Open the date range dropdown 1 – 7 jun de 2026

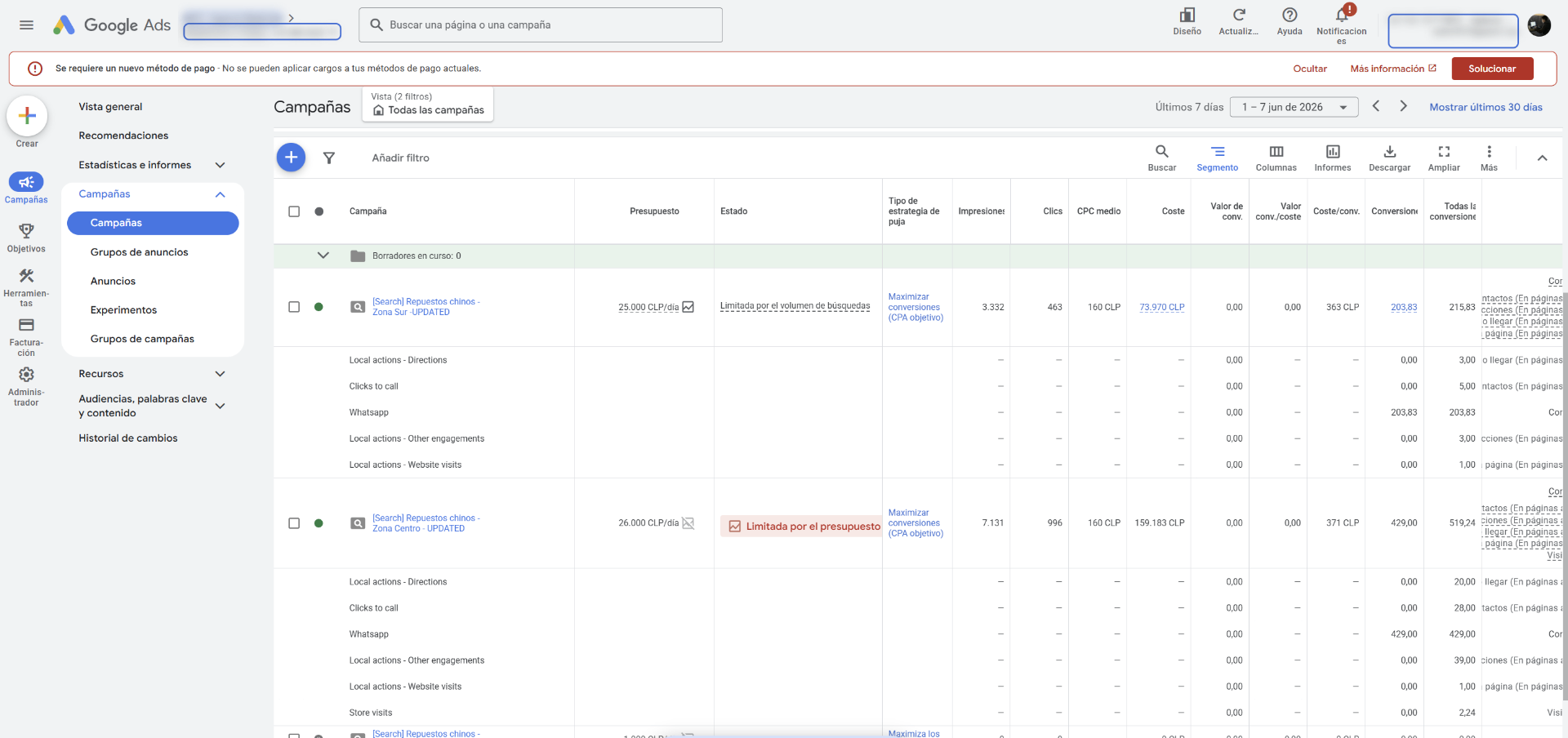click(x=1294, y=107)
